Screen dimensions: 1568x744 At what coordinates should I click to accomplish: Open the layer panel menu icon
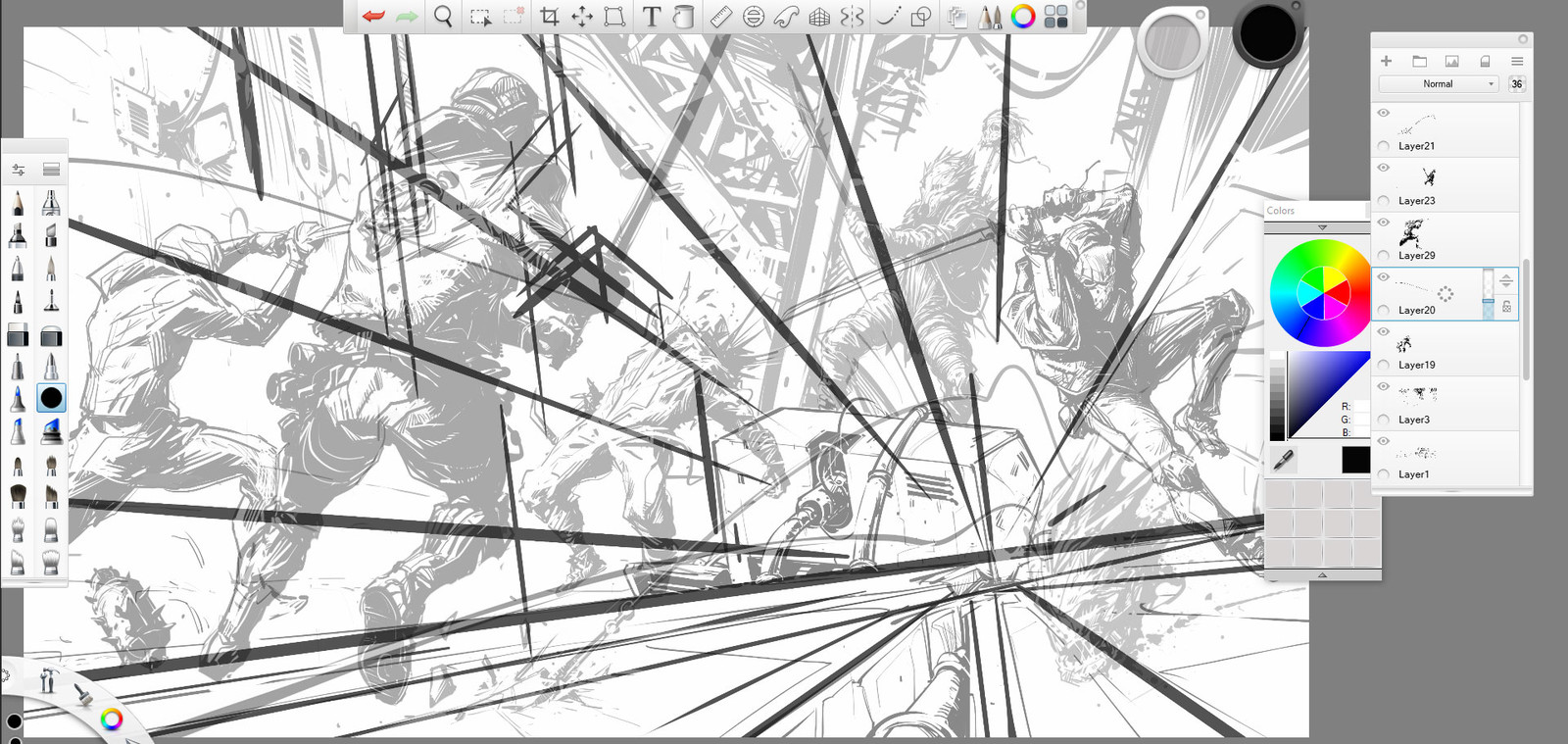1517,61
